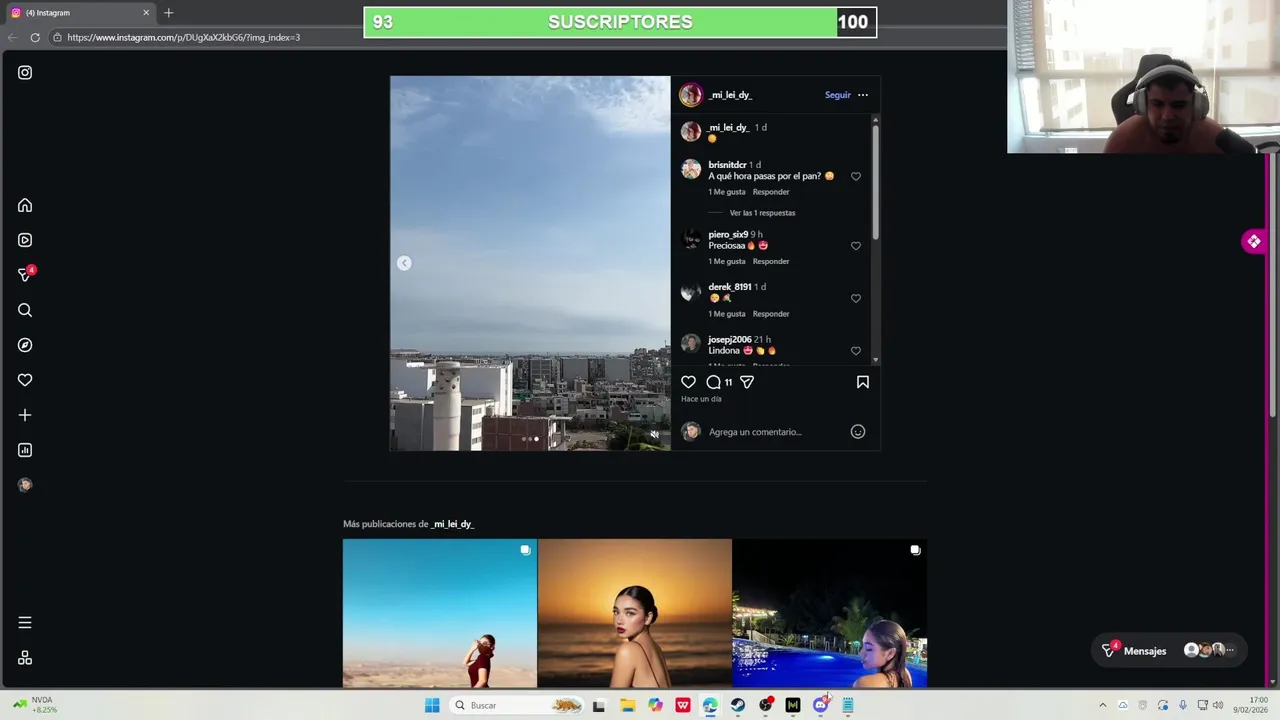Like the comment by josepj2006
This screenshot has height=720, width=1280.
tap(856, 351)
